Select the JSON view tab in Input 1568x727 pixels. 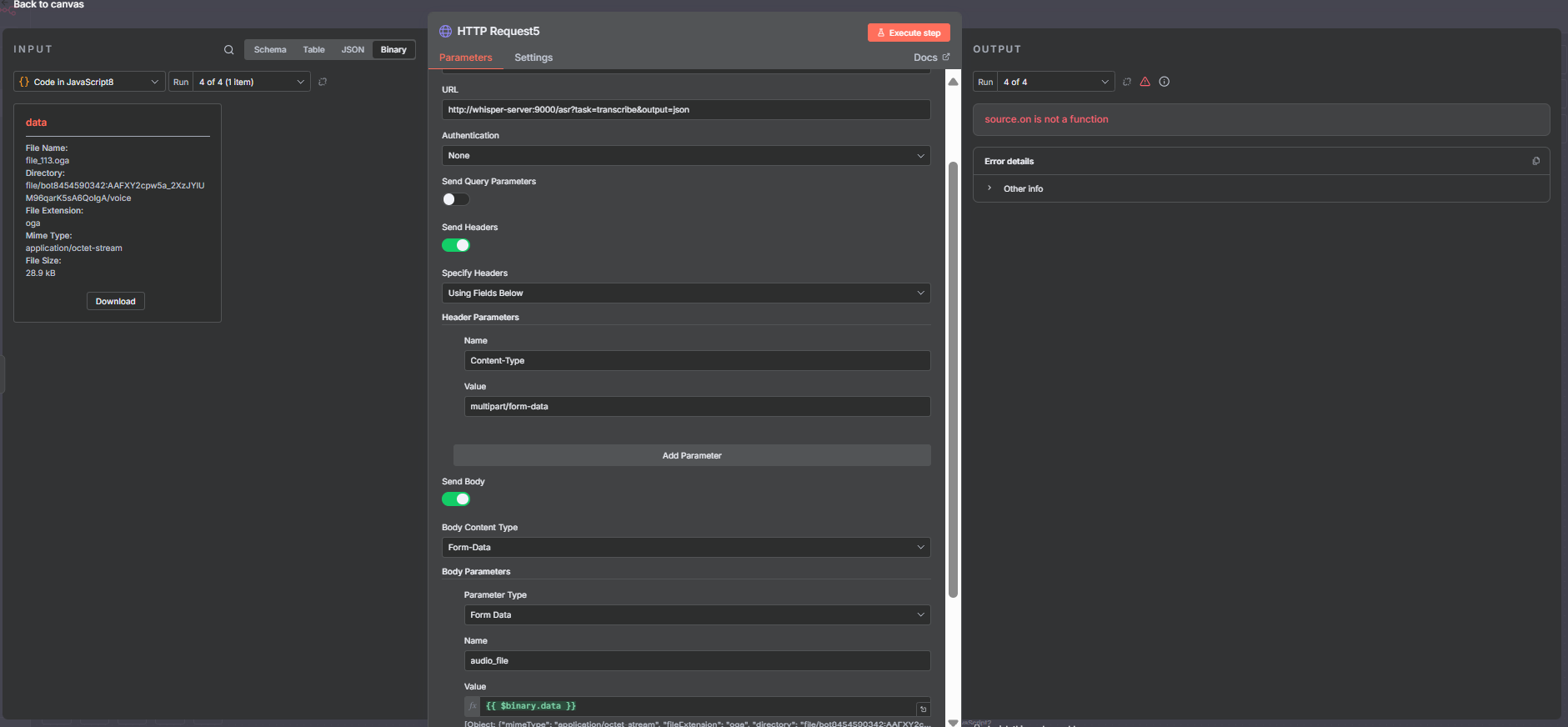(x=353, y=50)
